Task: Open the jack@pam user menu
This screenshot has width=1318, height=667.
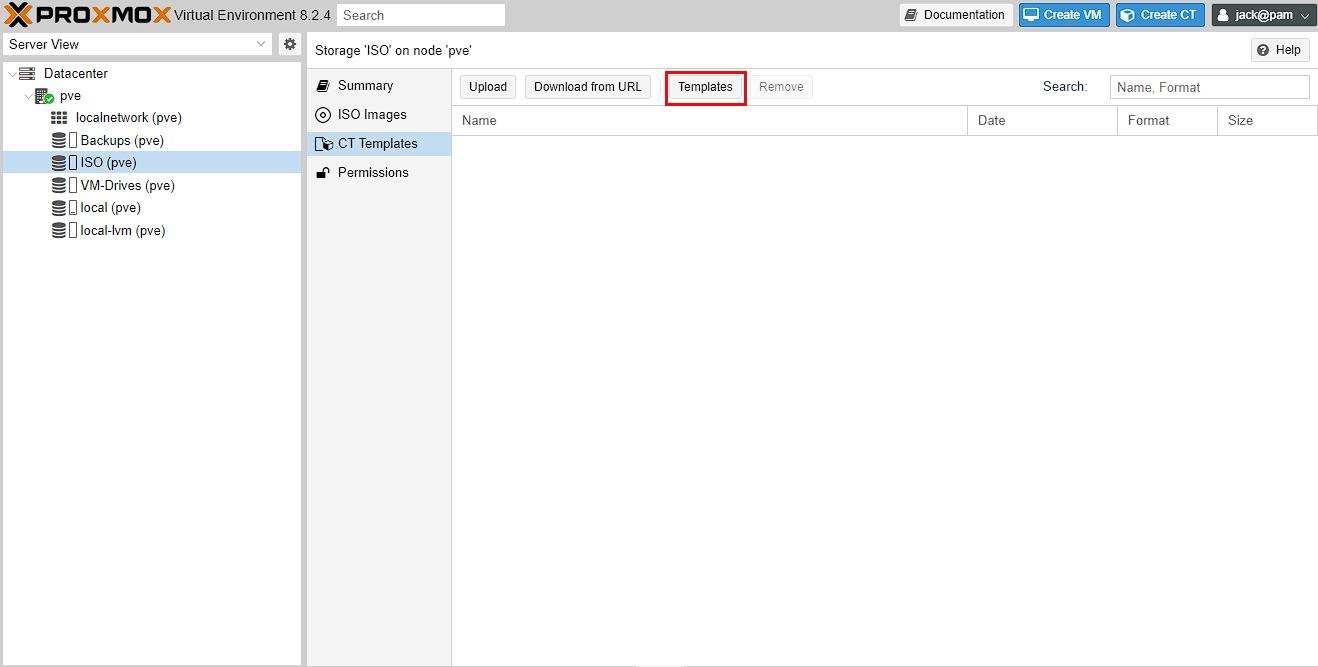Action: point(1263,15)
